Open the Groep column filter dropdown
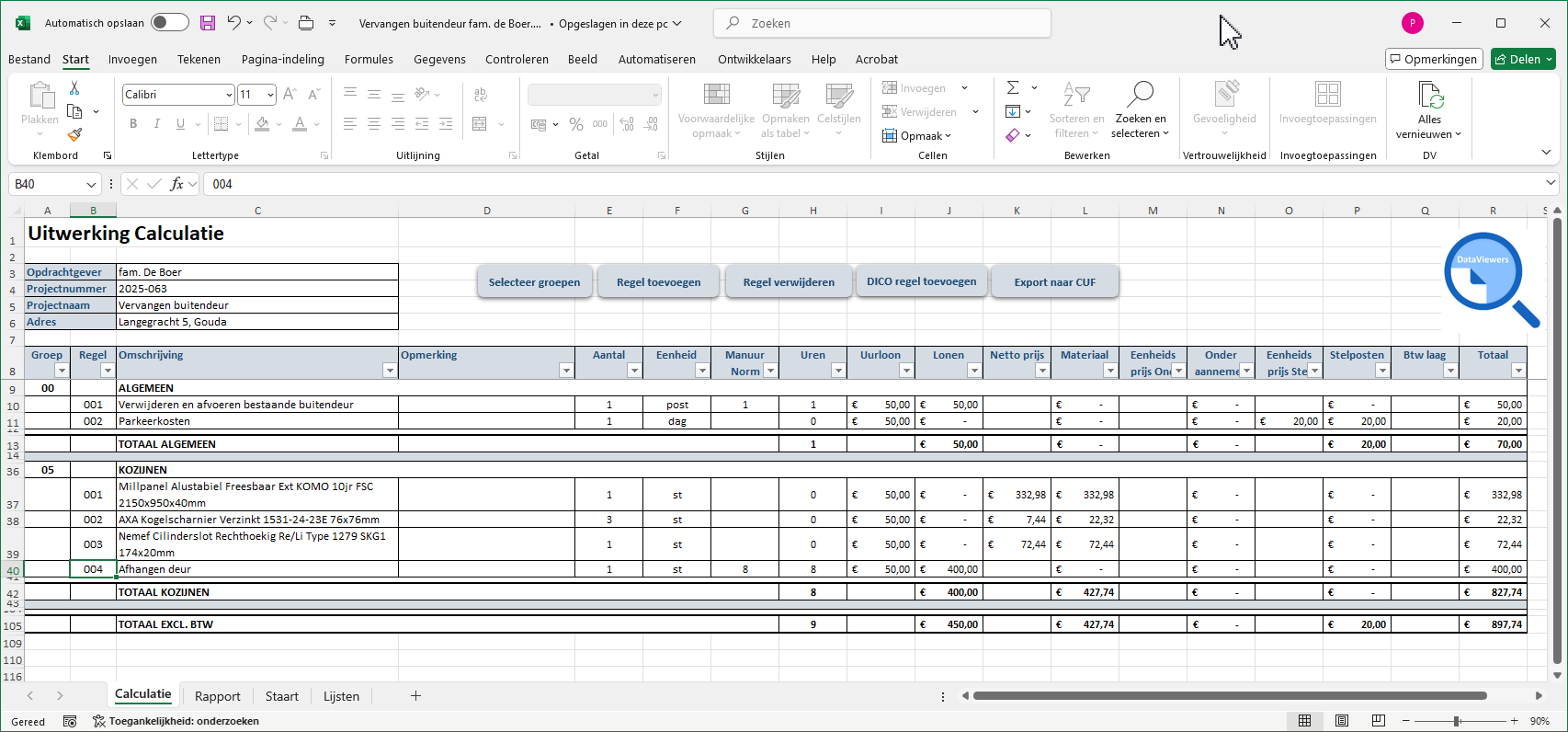 (x=62, y=371)
